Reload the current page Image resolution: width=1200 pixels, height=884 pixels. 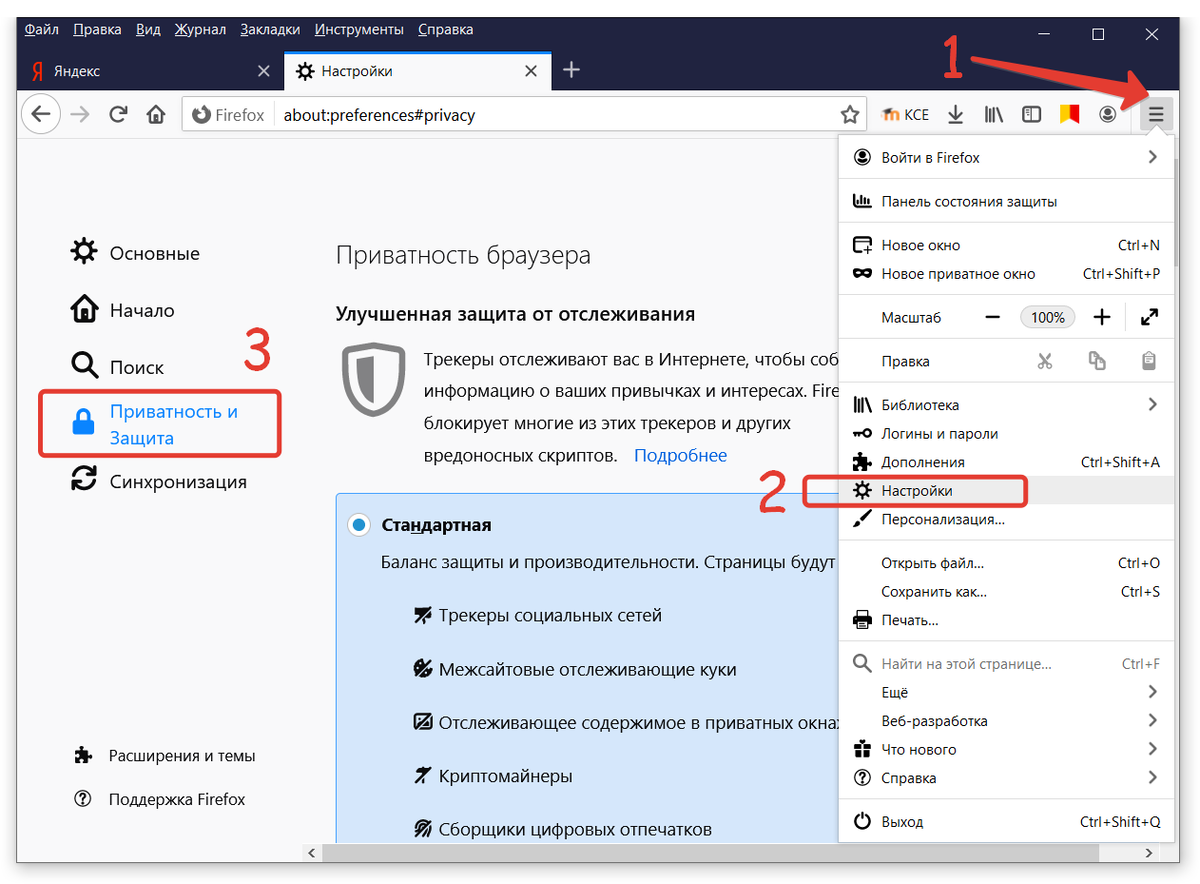118,115
